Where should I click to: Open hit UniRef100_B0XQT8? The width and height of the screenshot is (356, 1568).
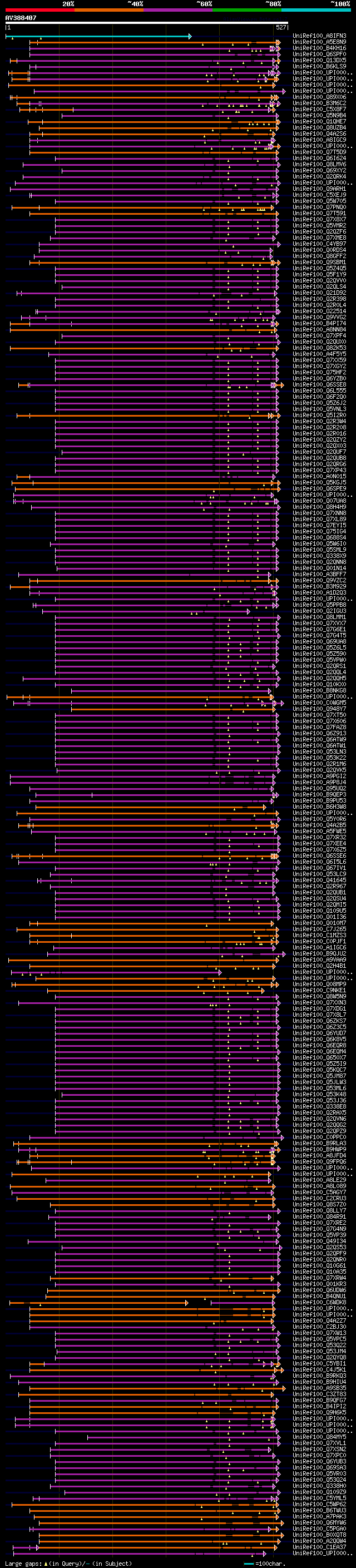coord(319,1535)
